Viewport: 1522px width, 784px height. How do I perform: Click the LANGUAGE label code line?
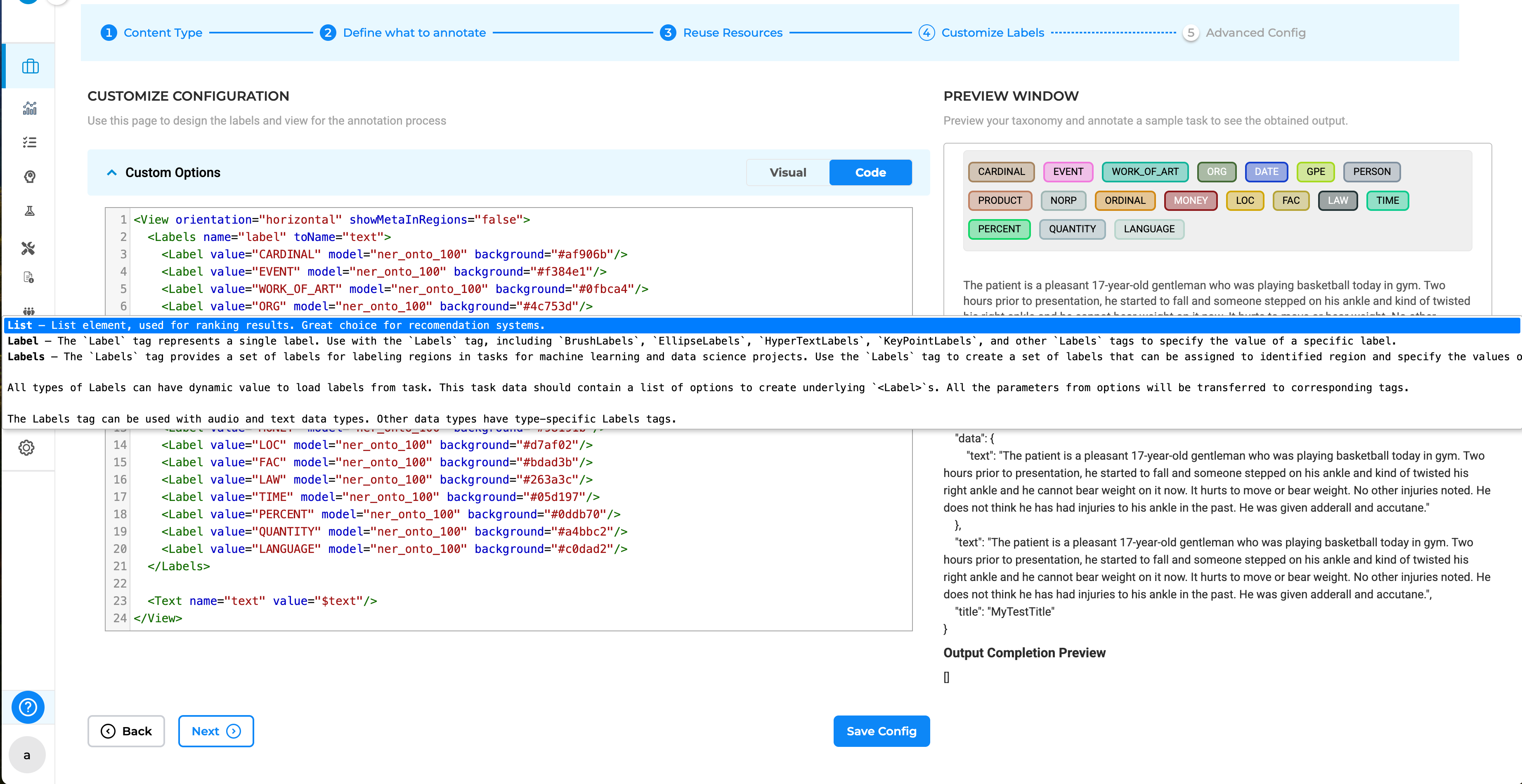tap(394, 549)
